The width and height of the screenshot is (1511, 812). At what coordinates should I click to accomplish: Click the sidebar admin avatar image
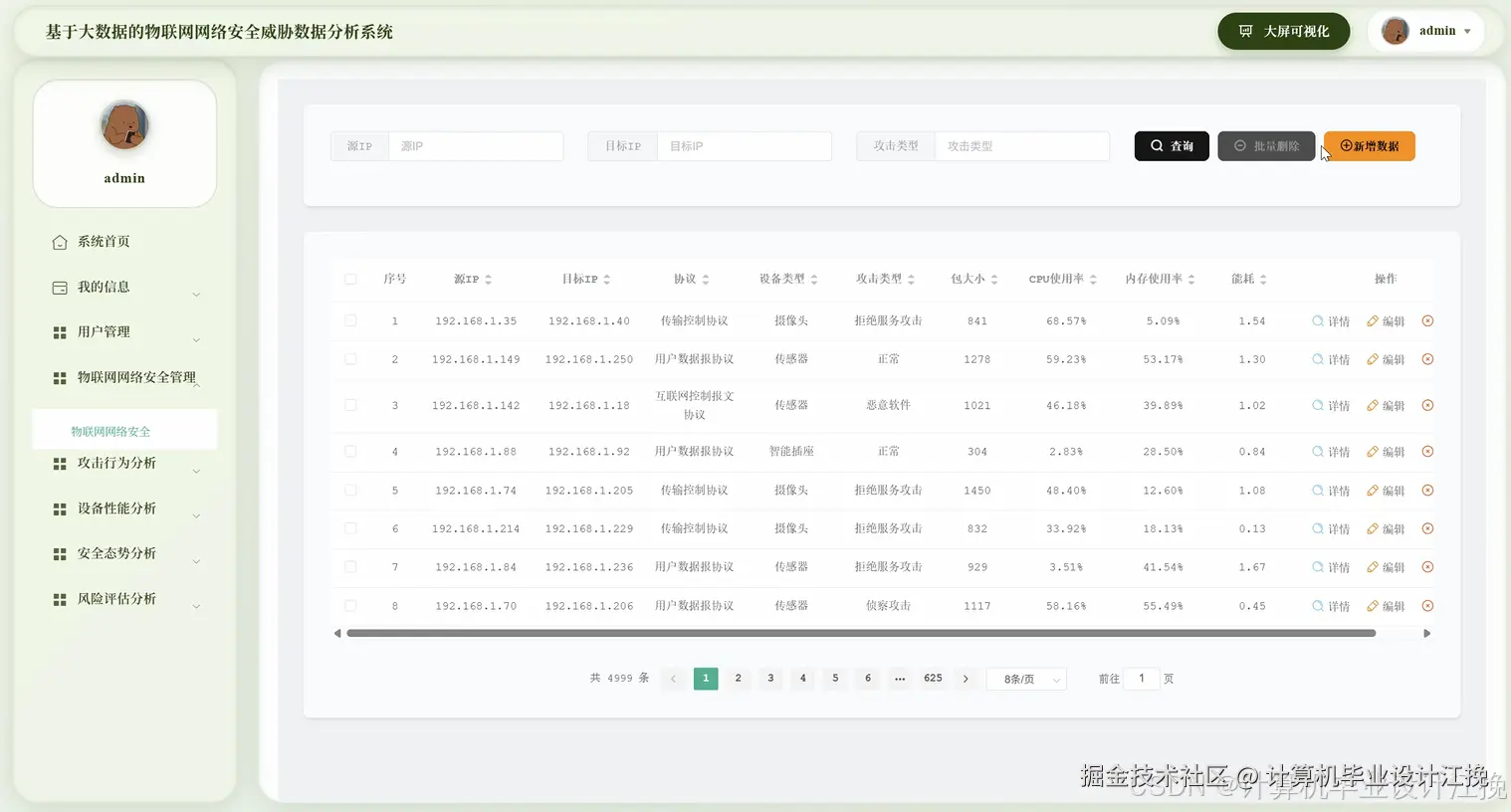(x=124, y=126)
